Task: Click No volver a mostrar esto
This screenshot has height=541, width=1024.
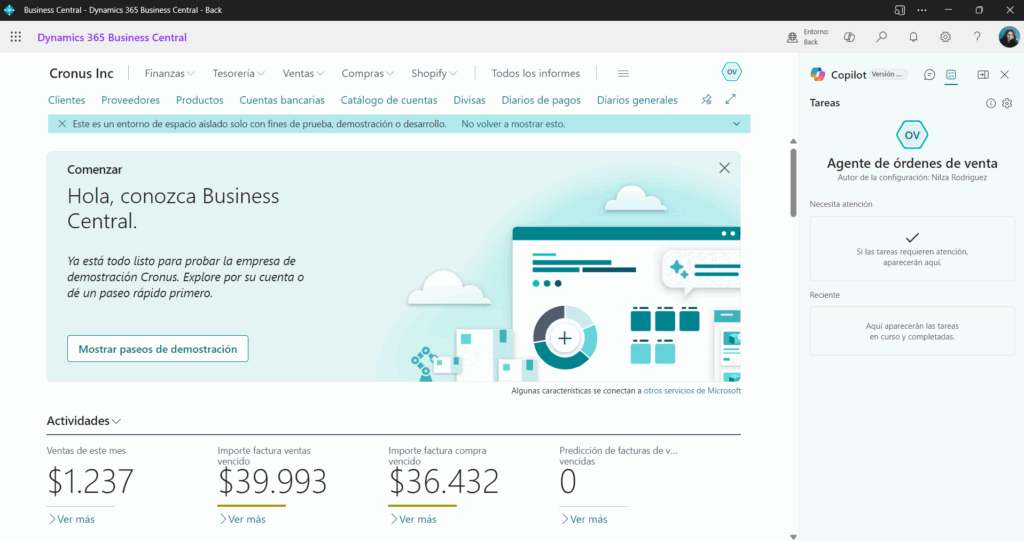Action: 513,123
